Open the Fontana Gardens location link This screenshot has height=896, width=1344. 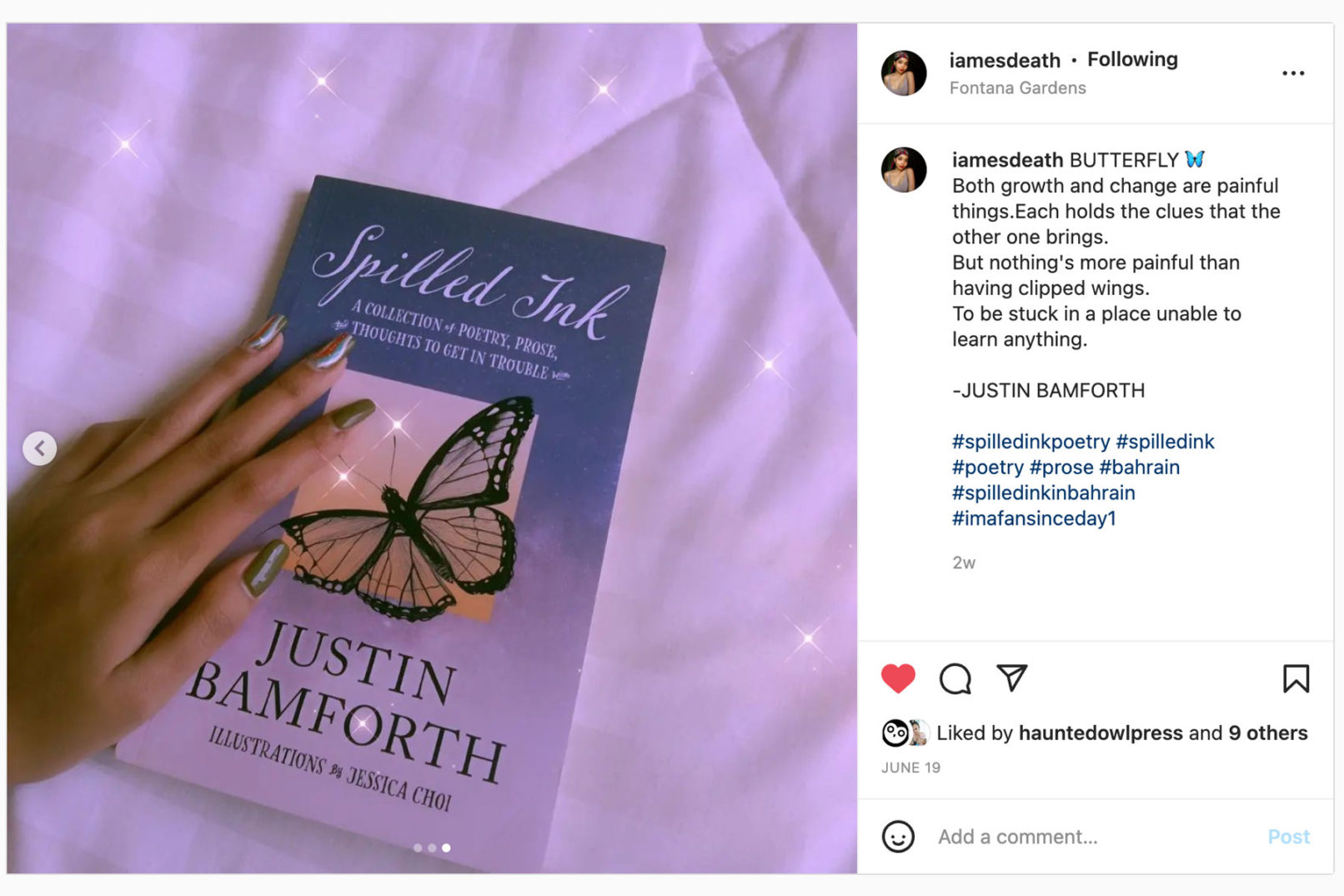click(x=1017, y=88)
